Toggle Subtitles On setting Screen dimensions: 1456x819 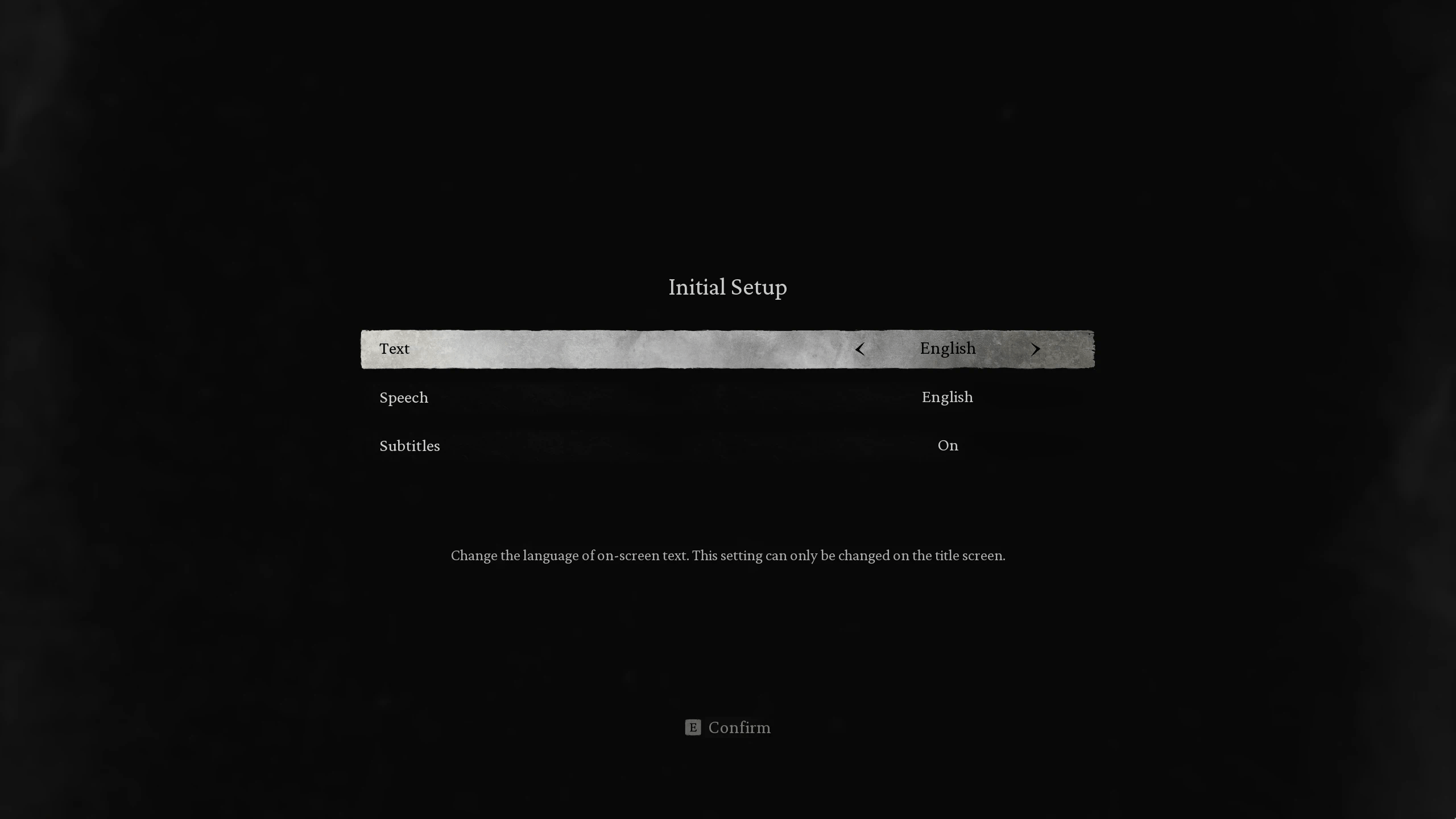pyautogui.click(x=948, y=445)
